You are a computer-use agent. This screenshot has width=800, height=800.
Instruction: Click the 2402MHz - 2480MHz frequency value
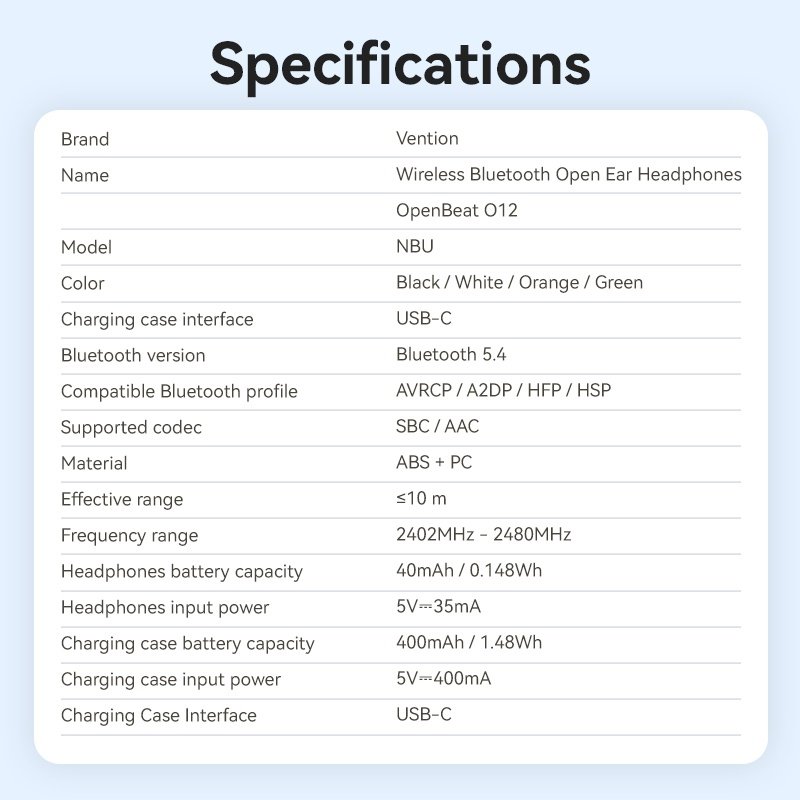coord(483,535)
